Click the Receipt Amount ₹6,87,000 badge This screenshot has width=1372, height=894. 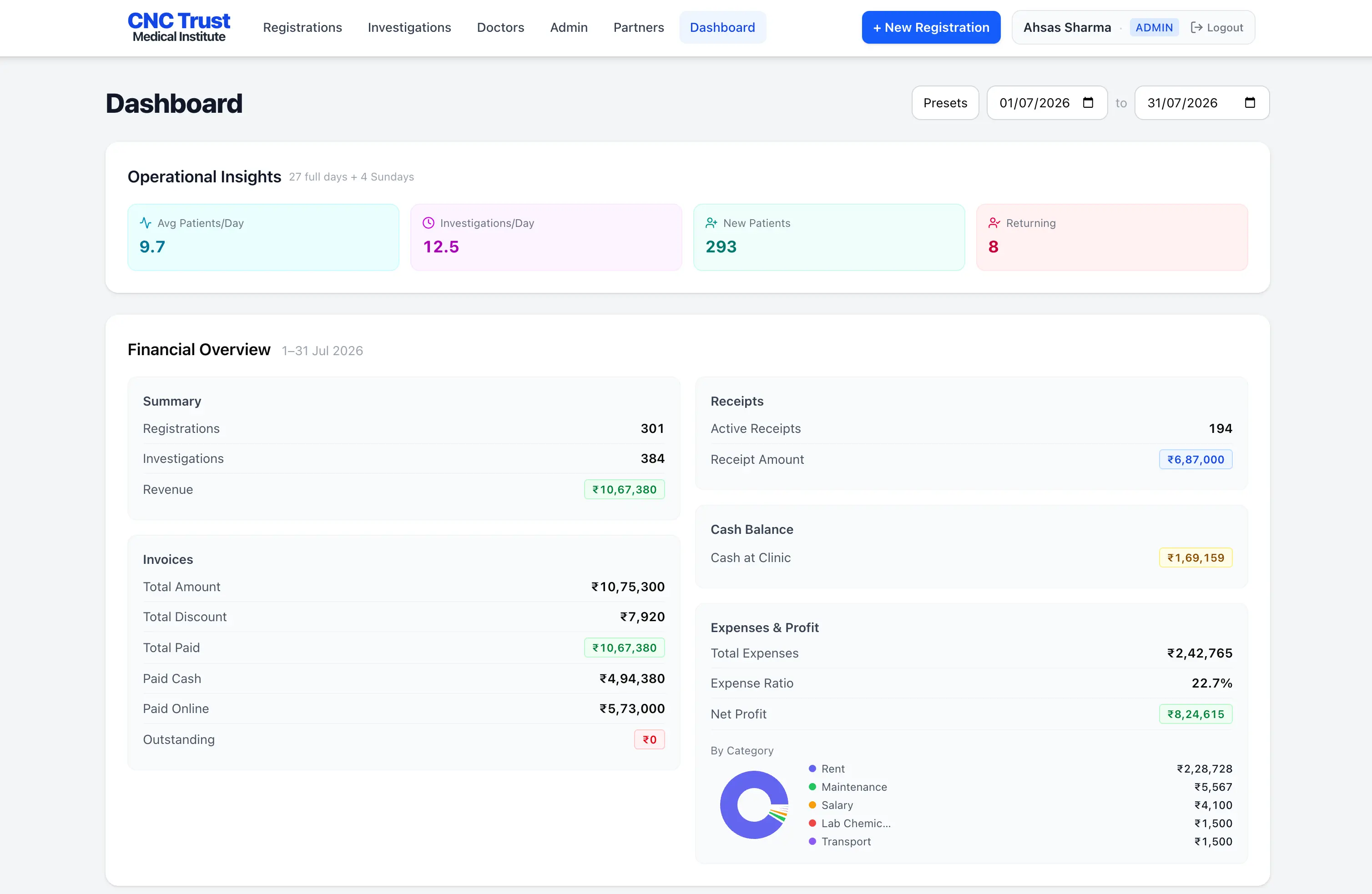1195,459
